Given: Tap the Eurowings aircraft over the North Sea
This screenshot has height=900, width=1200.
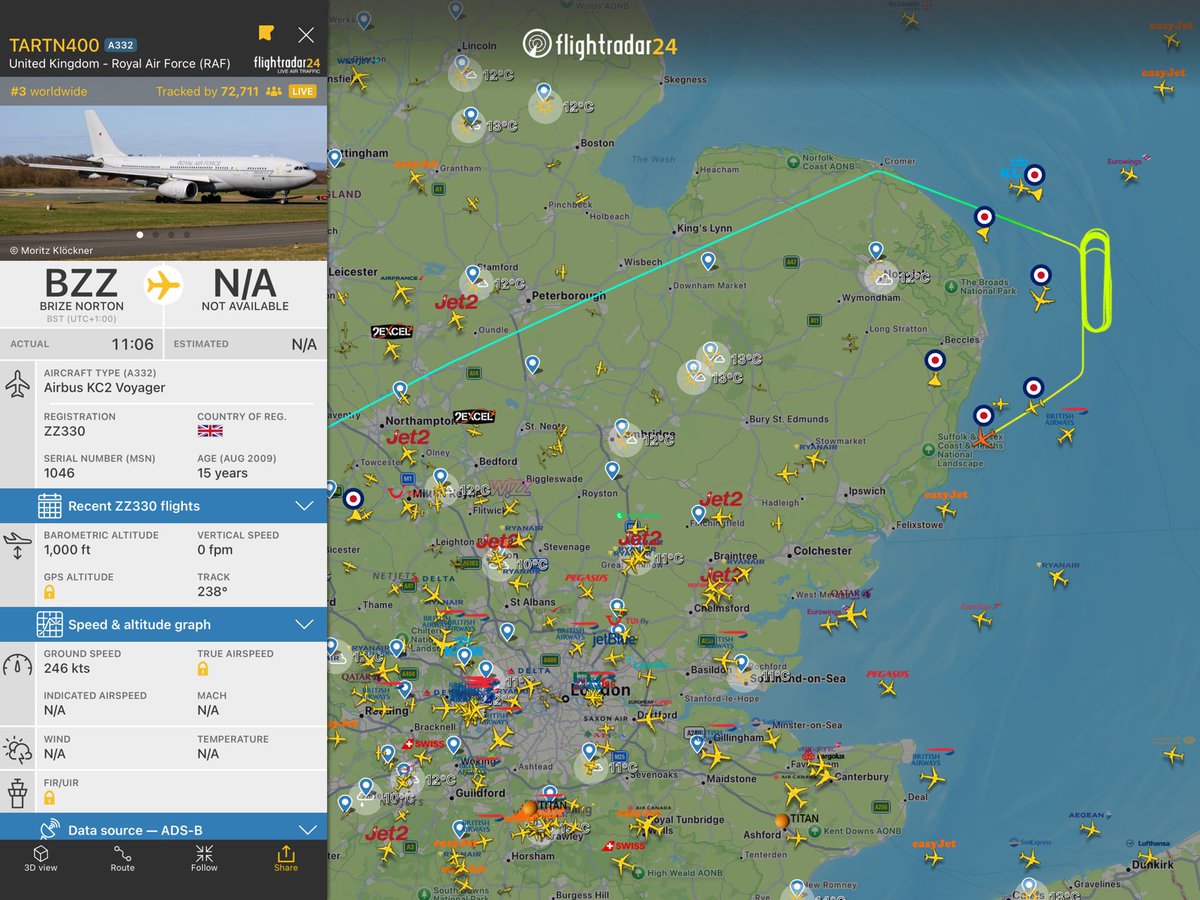Looking at the screenshot, I should pyautogui.click(x=1129, y=175).
